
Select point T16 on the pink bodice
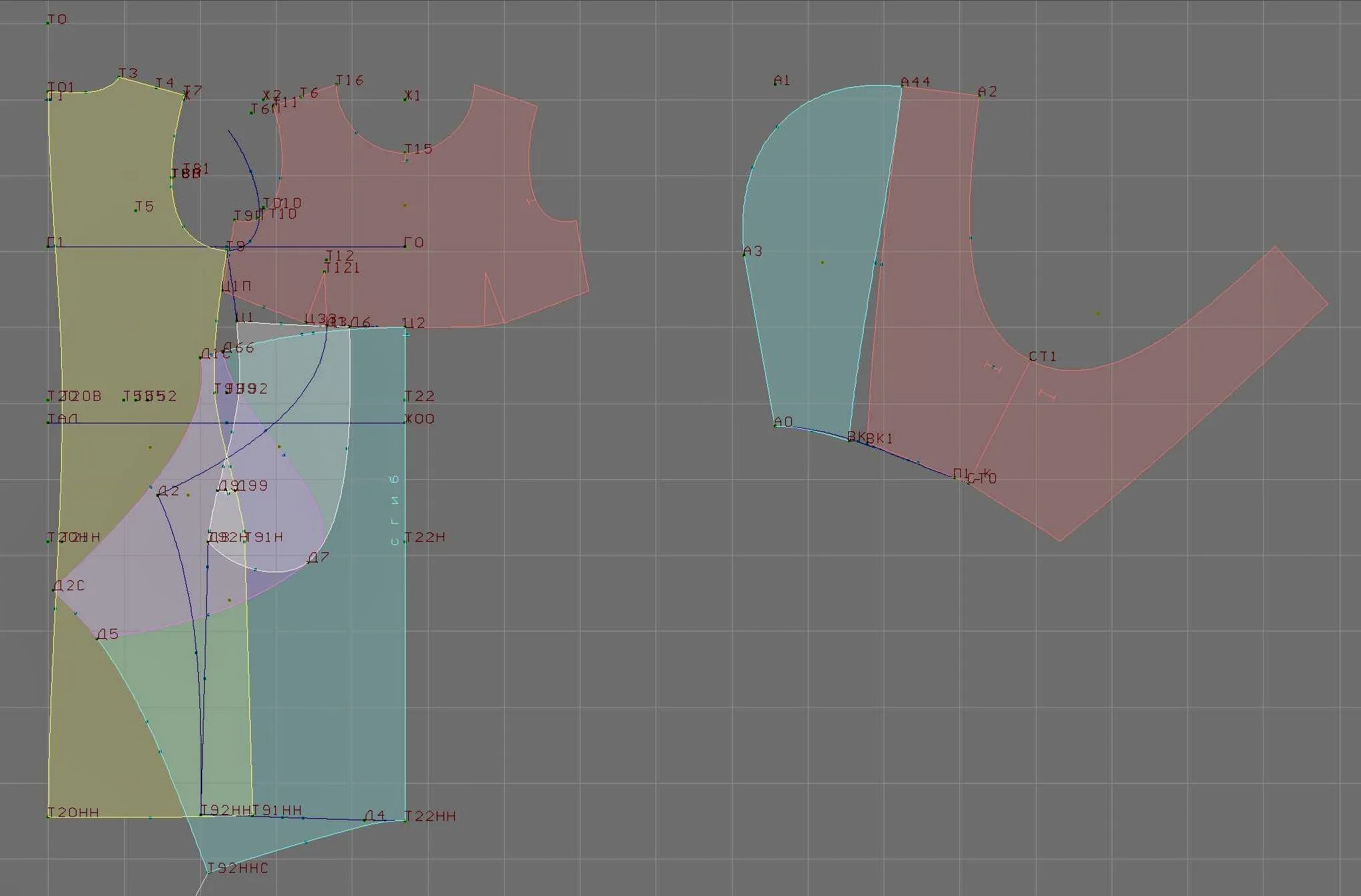click(x=336, y=84)
